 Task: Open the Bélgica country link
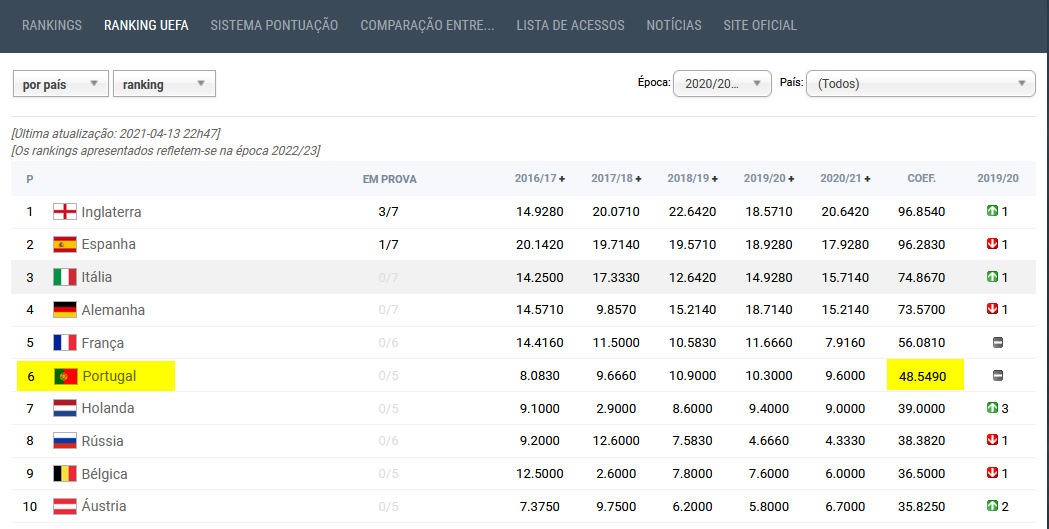coord(104,473)
